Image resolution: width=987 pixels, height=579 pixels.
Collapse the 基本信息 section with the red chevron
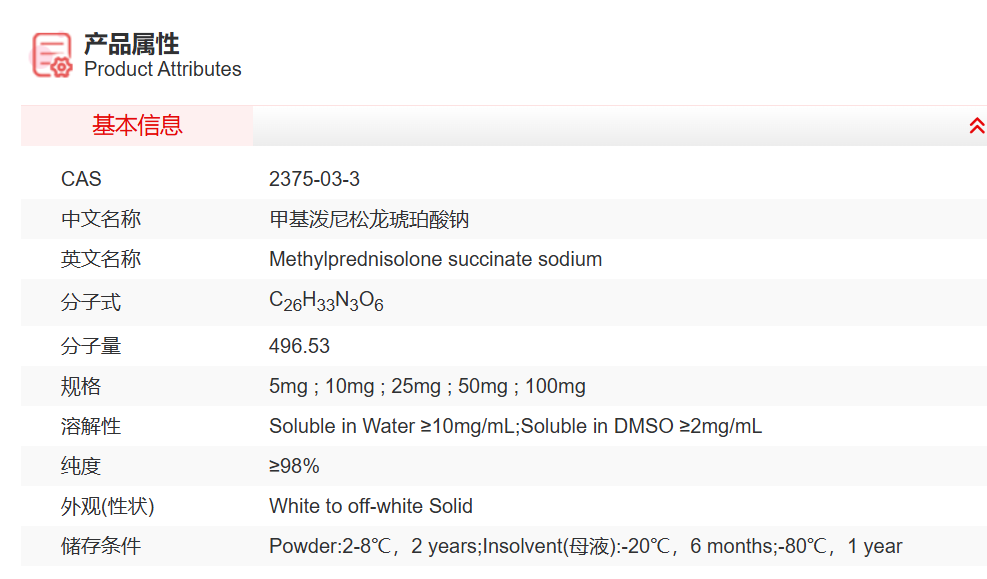coord(976,126)
